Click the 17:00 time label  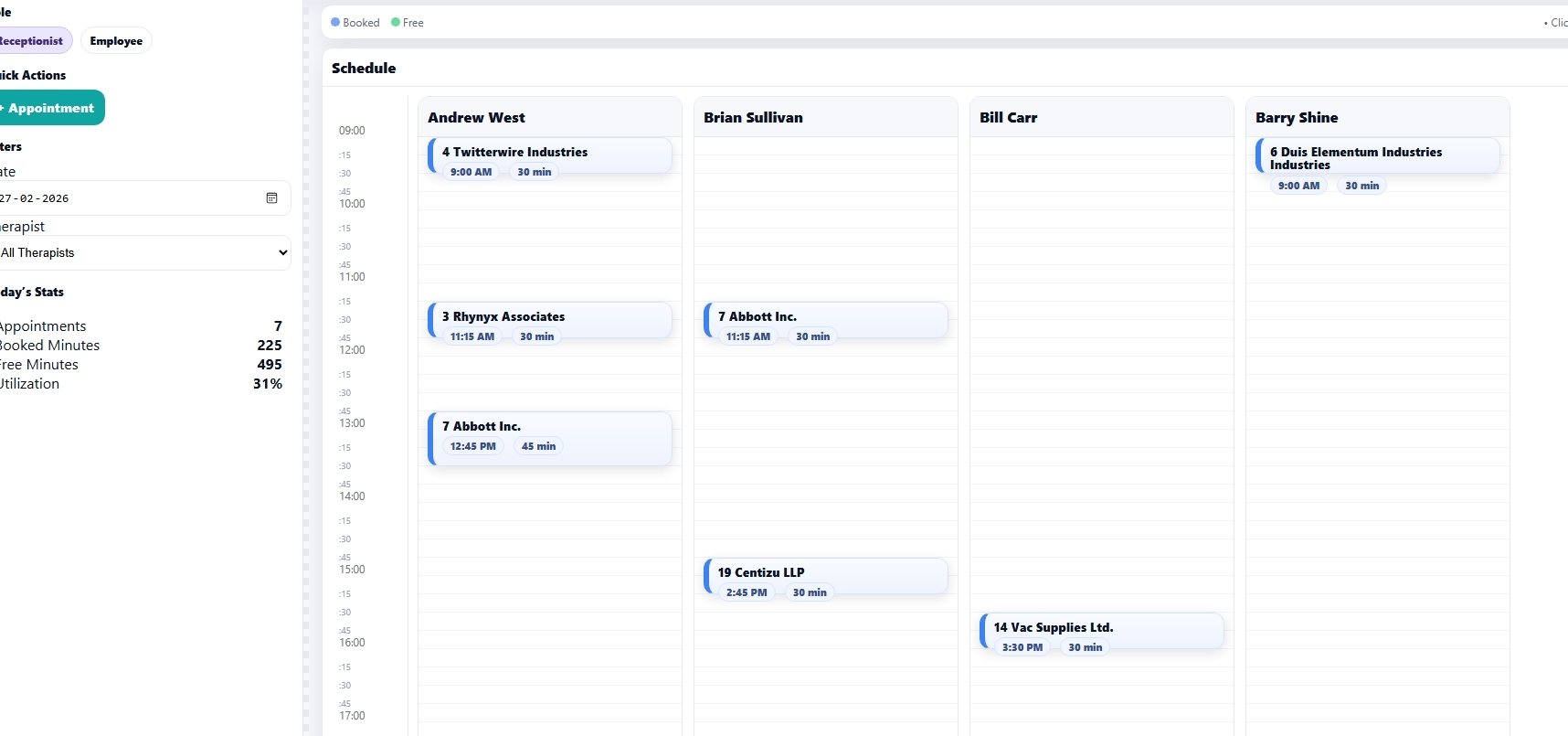352,716
